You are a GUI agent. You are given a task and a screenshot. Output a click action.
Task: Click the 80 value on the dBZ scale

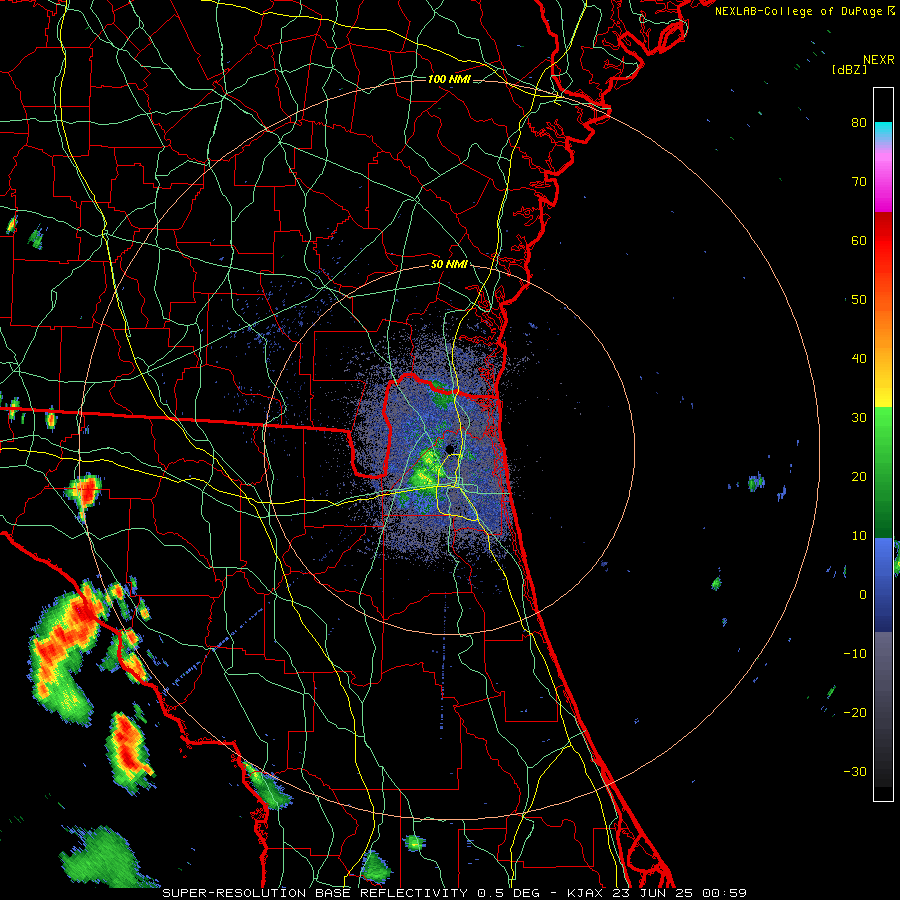coord(859,122)
